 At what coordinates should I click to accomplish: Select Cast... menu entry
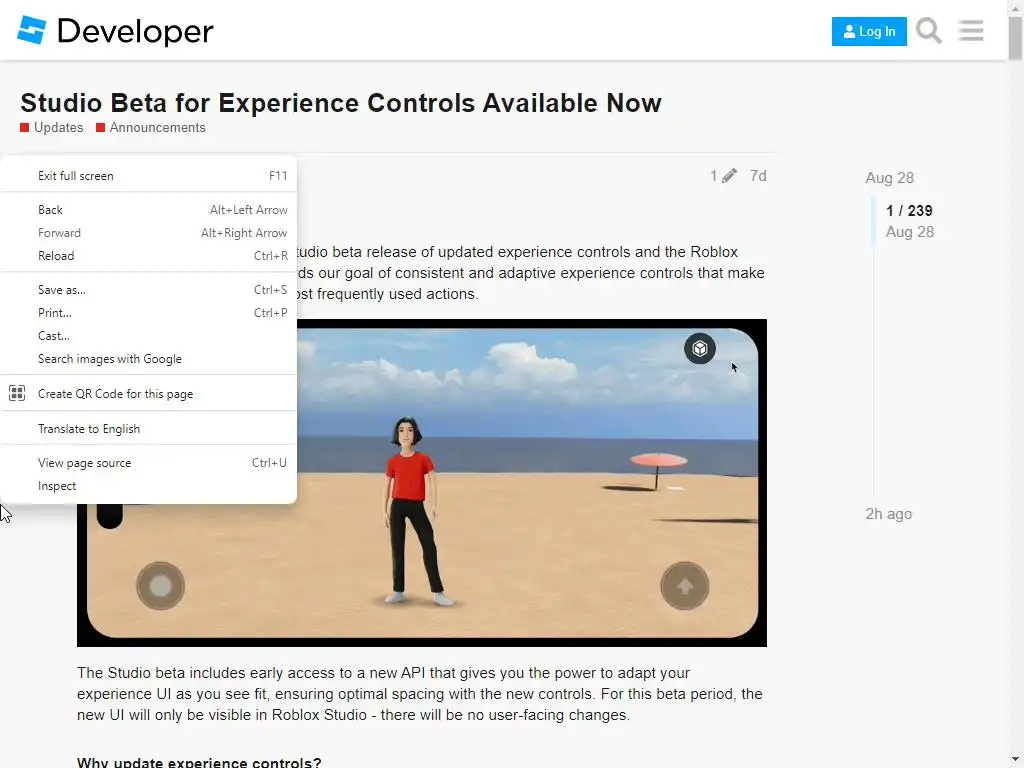coord(148,336)
